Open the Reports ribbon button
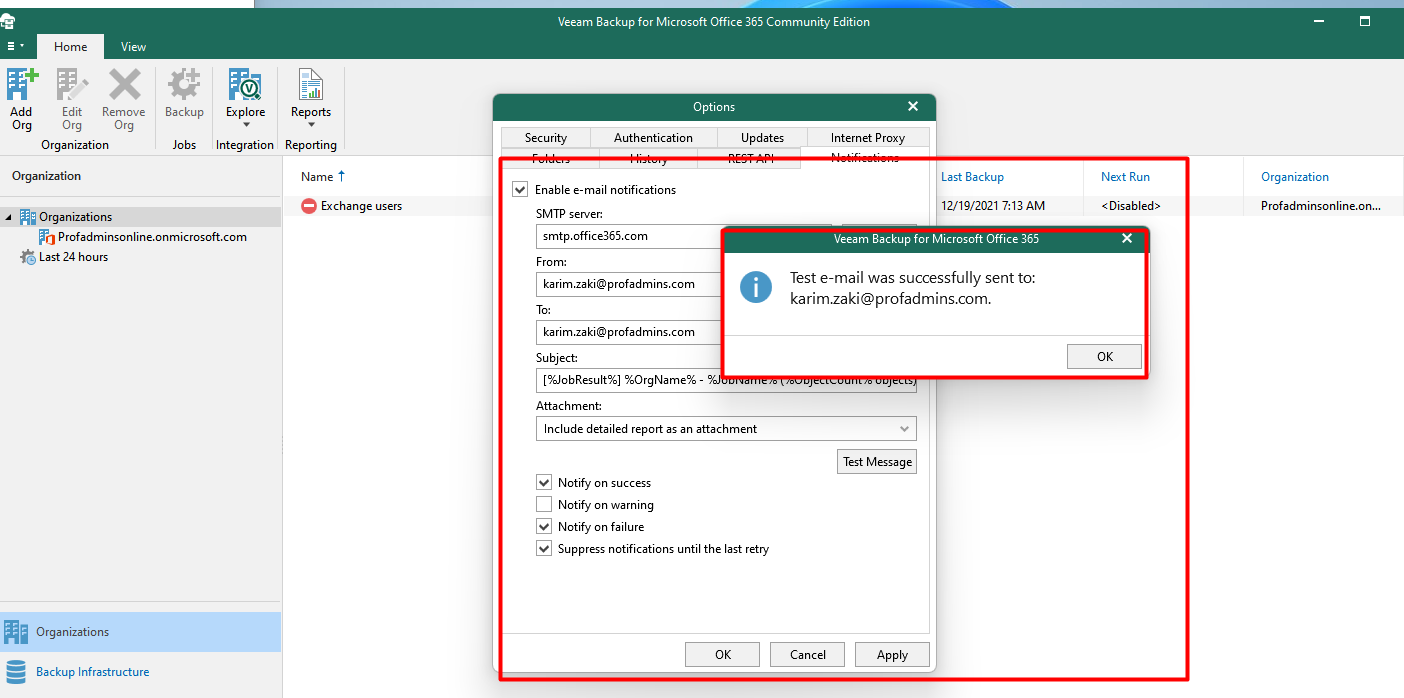 [x=311, y=99]
